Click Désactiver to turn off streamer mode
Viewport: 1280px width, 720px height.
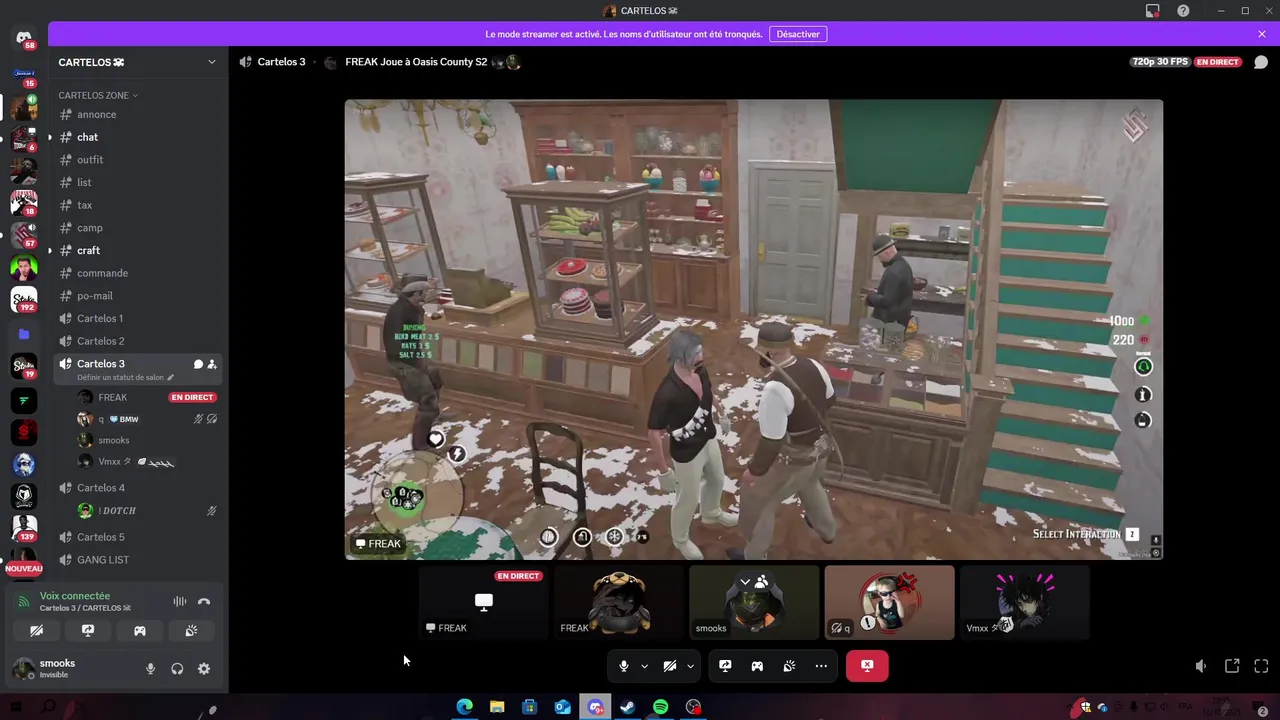(798, 34)
